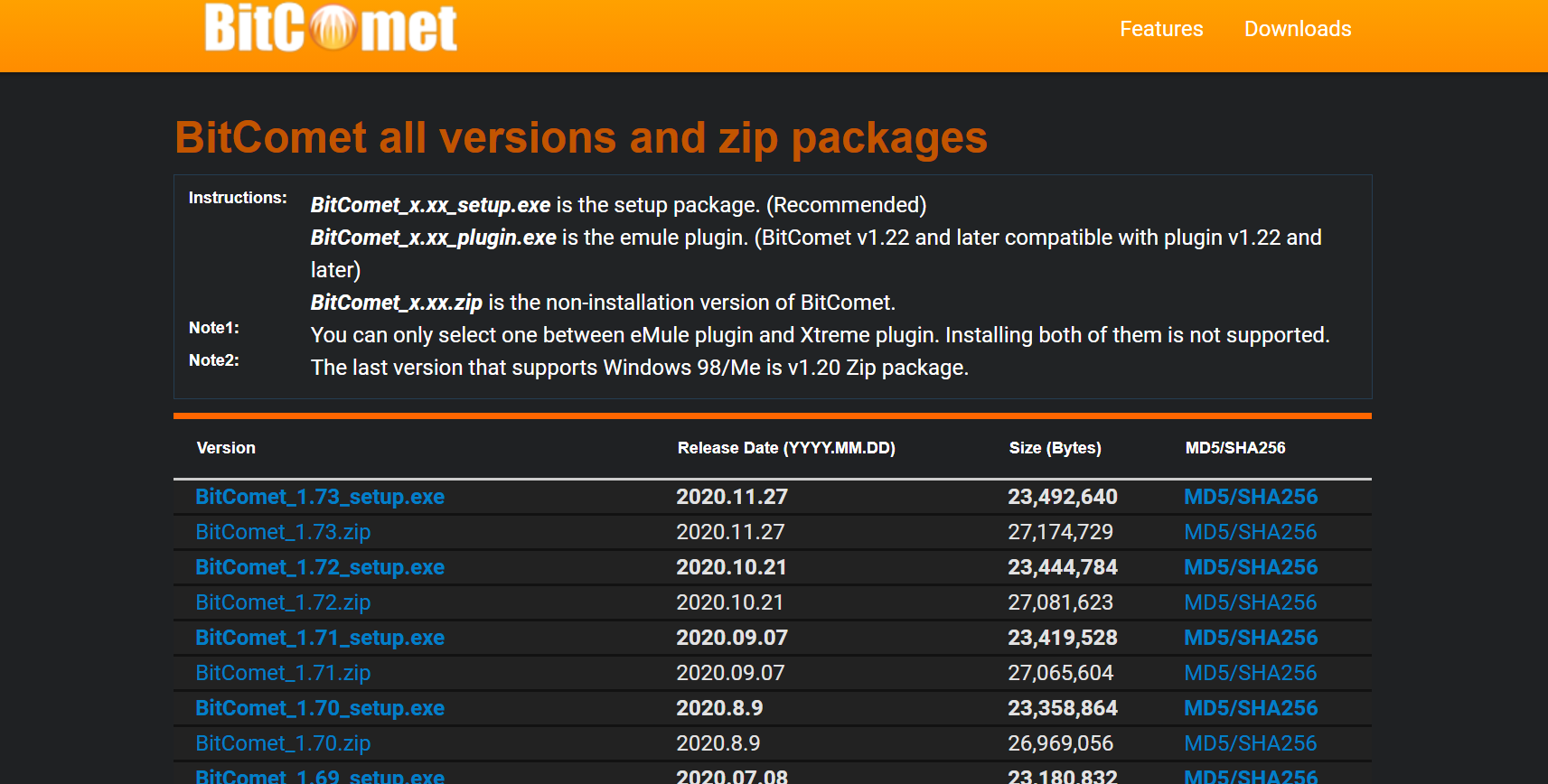Download BitComet_1.70_setup.exe
1548x784 pixels.
pyautogui.click(x=320, y=708)
